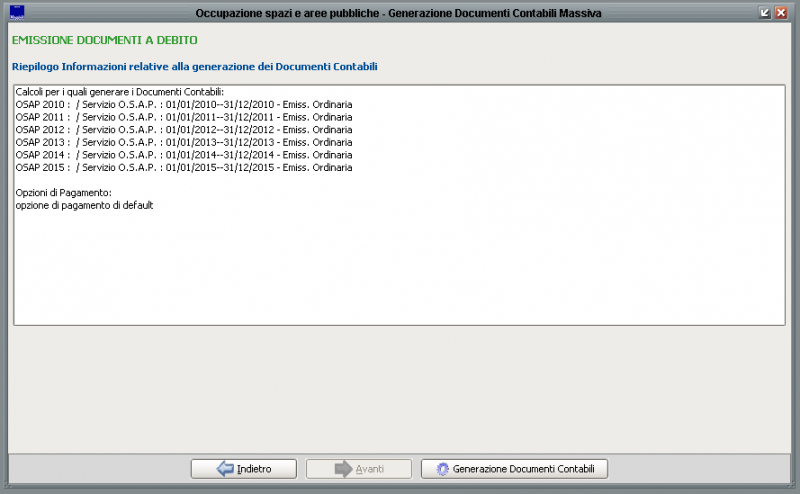Click 'opzione di pagamento di default' text
800x494 pixels.
(84, 206)
